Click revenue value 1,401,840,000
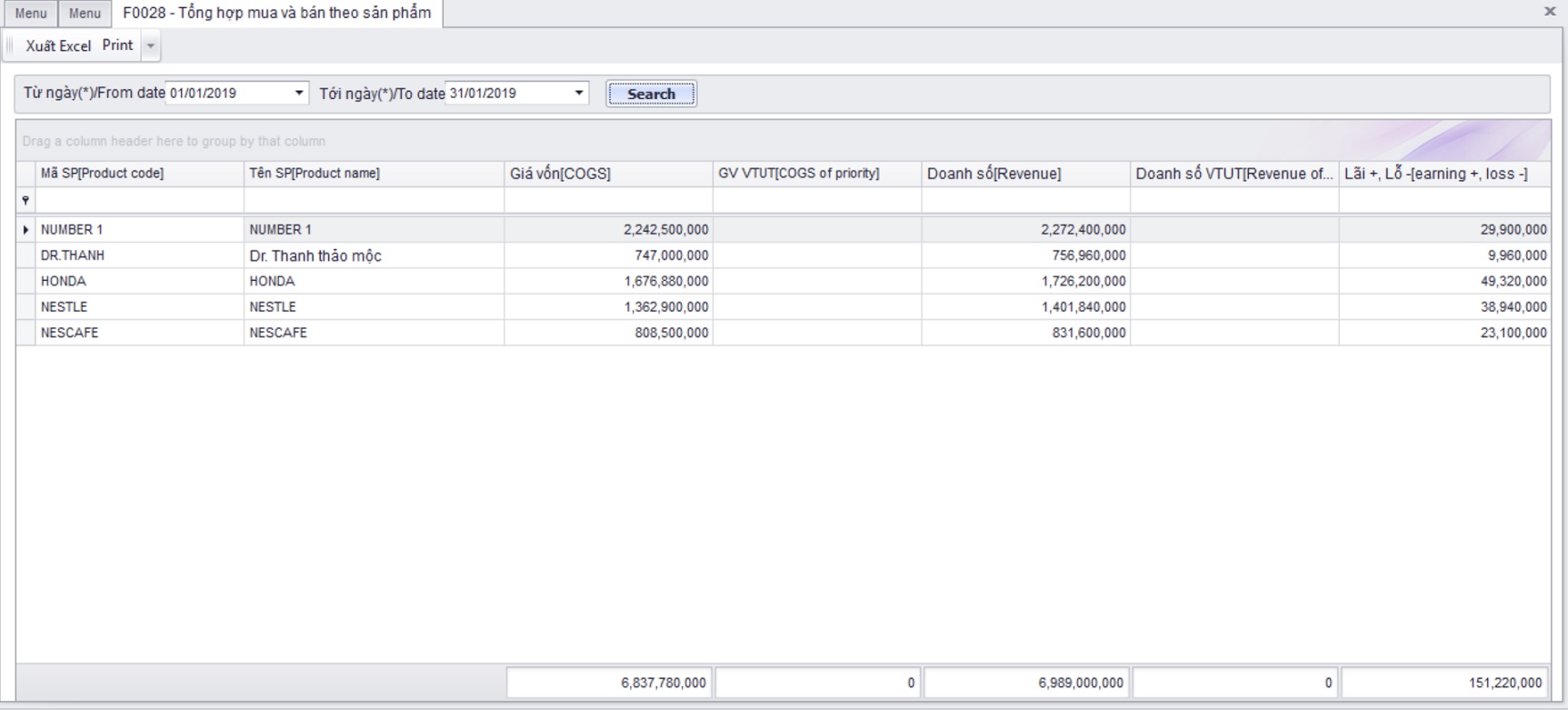The width and height of the screenshot is (1568, 710). click(x=1083, y=307)
